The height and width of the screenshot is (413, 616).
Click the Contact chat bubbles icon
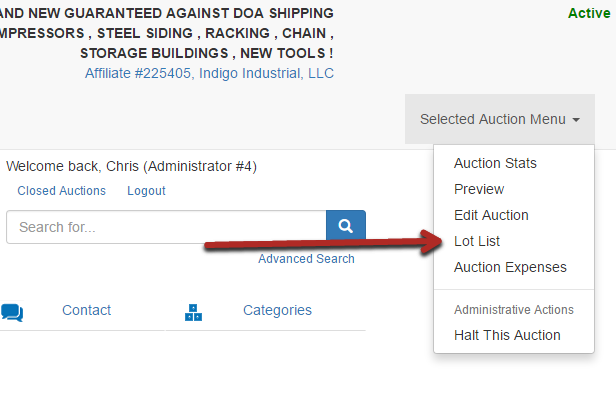click(x=12, y=313)
